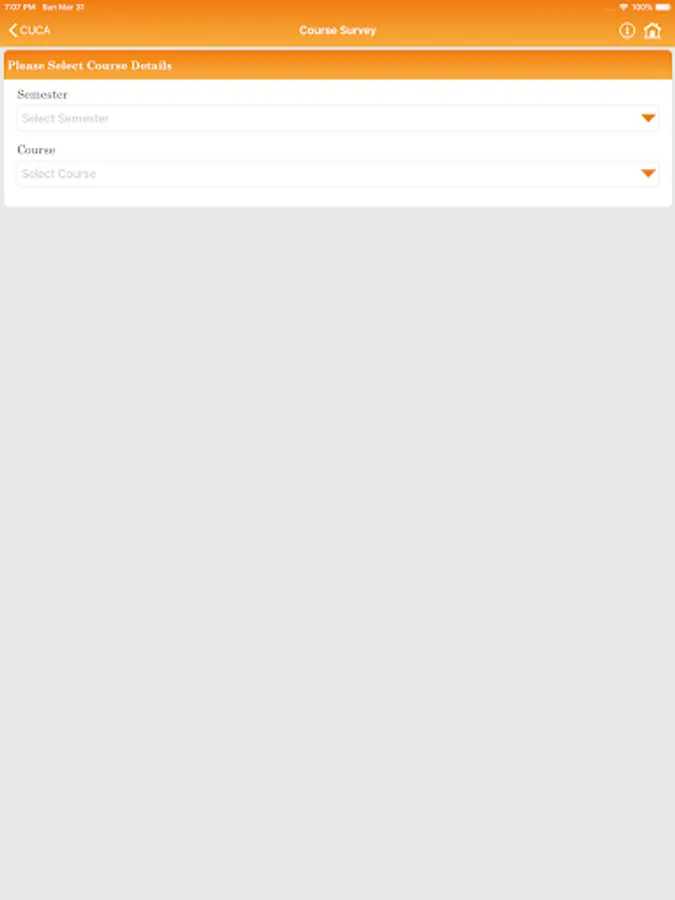Return to CUCA via back label
The image size is (675, 900).
[x=35, y=30]
